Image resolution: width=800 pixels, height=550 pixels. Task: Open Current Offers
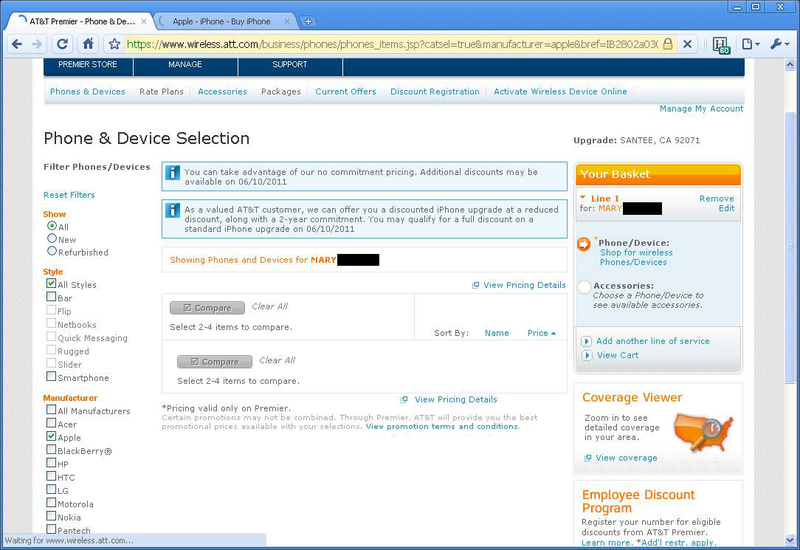[x=345, y=92]
